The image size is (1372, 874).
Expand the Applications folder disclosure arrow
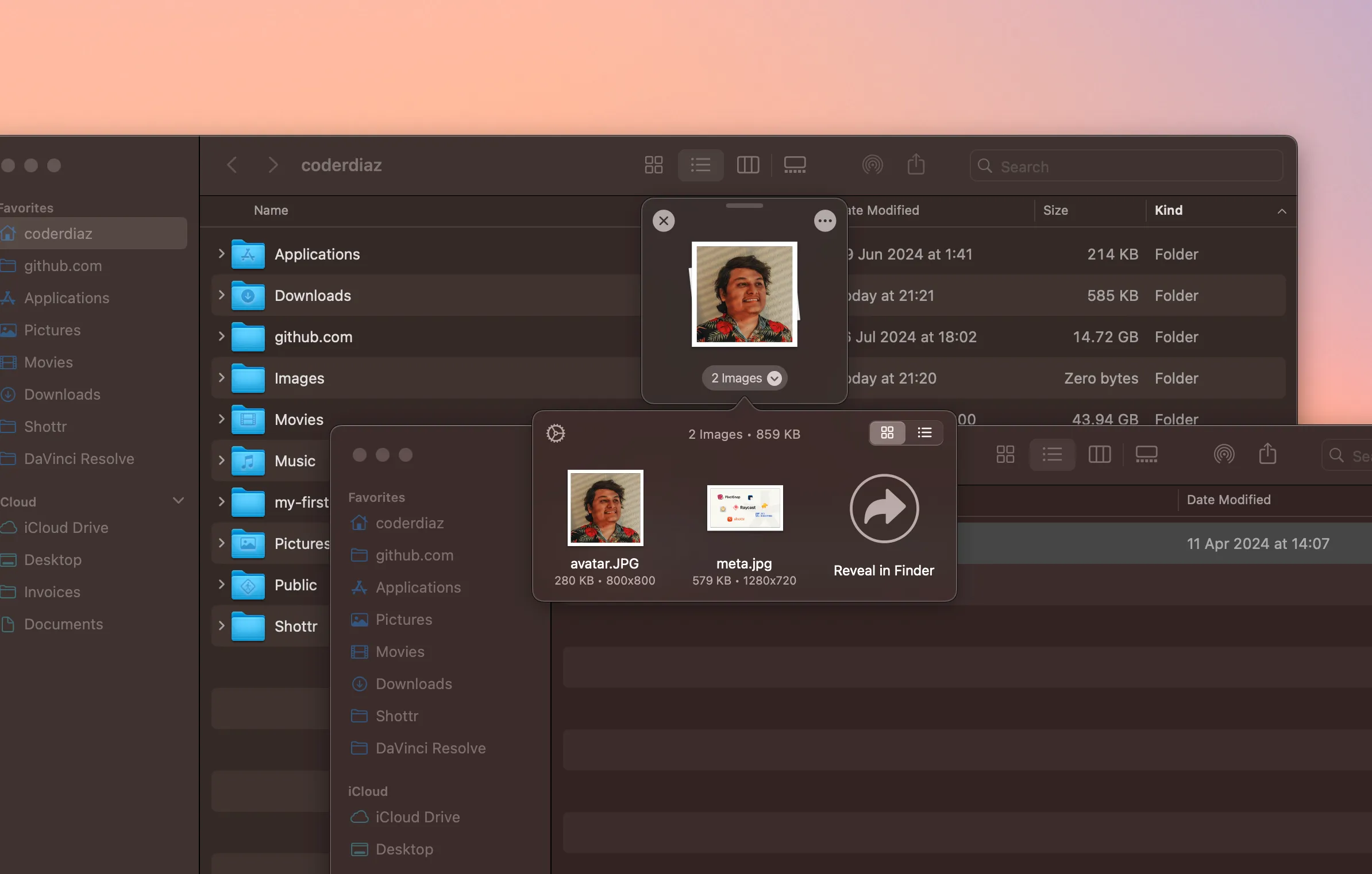(222, 254)
